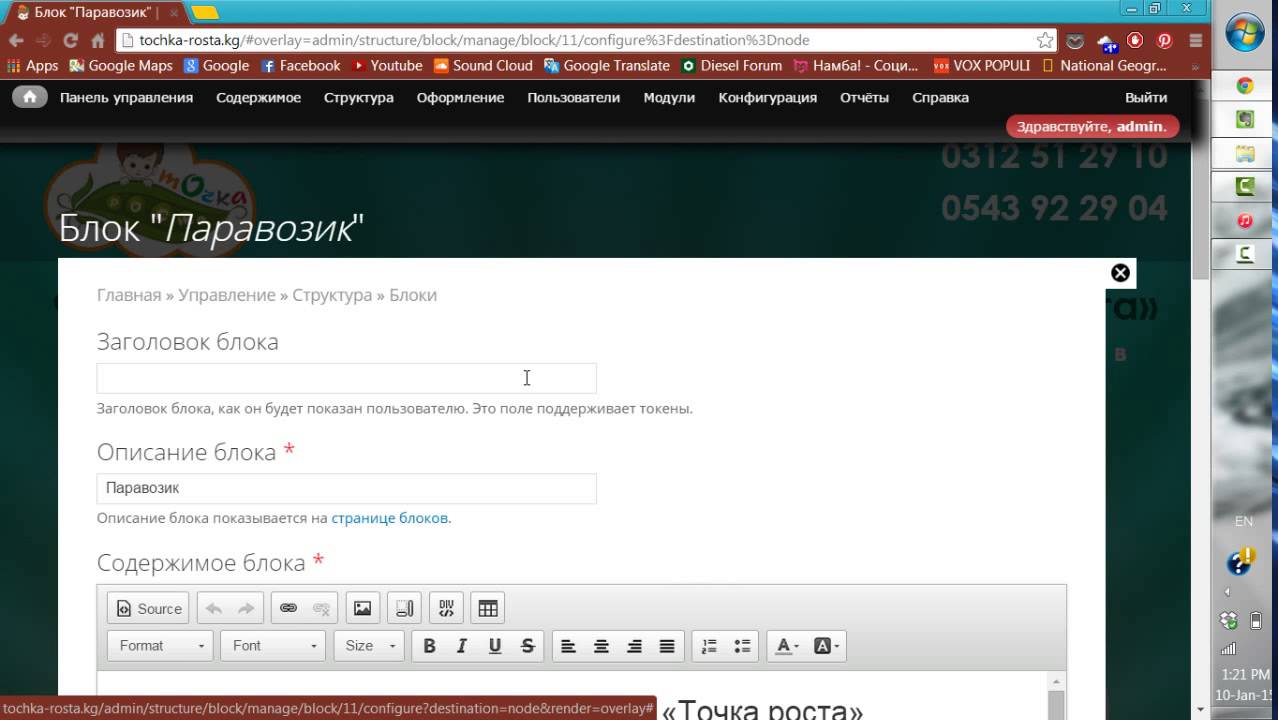Open background color picker
This screenshot has width=1278, height=720.
[x=826, y=646]
